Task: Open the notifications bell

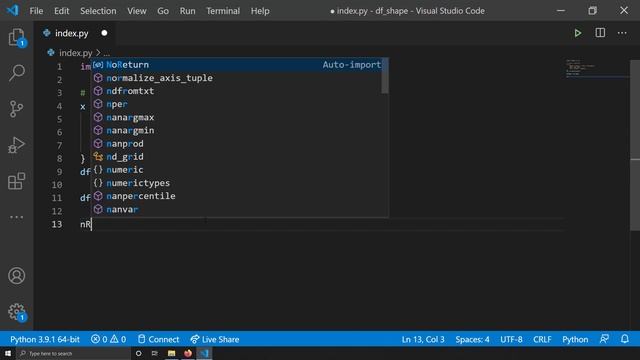Action: 624,339
